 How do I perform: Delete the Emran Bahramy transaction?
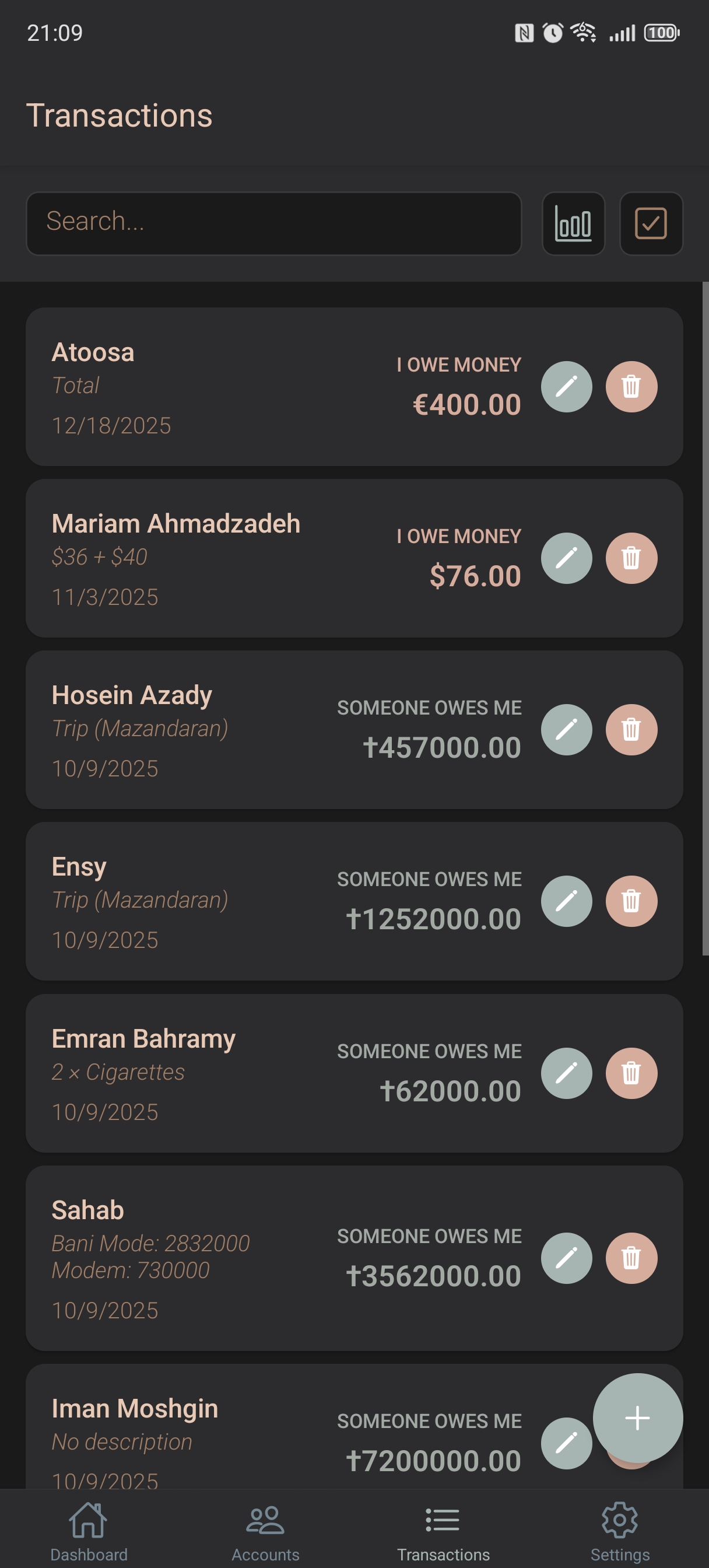tap(631, 1073)
